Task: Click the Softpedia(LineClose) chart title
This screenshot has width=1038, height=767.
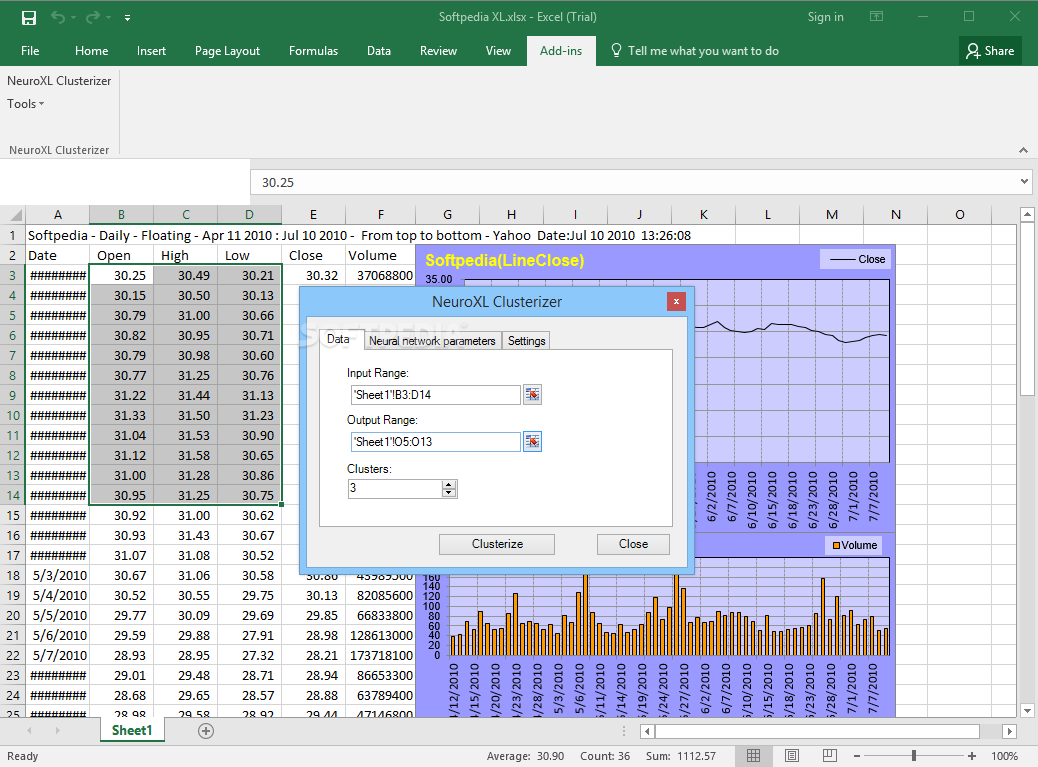Action: point(504,261)
